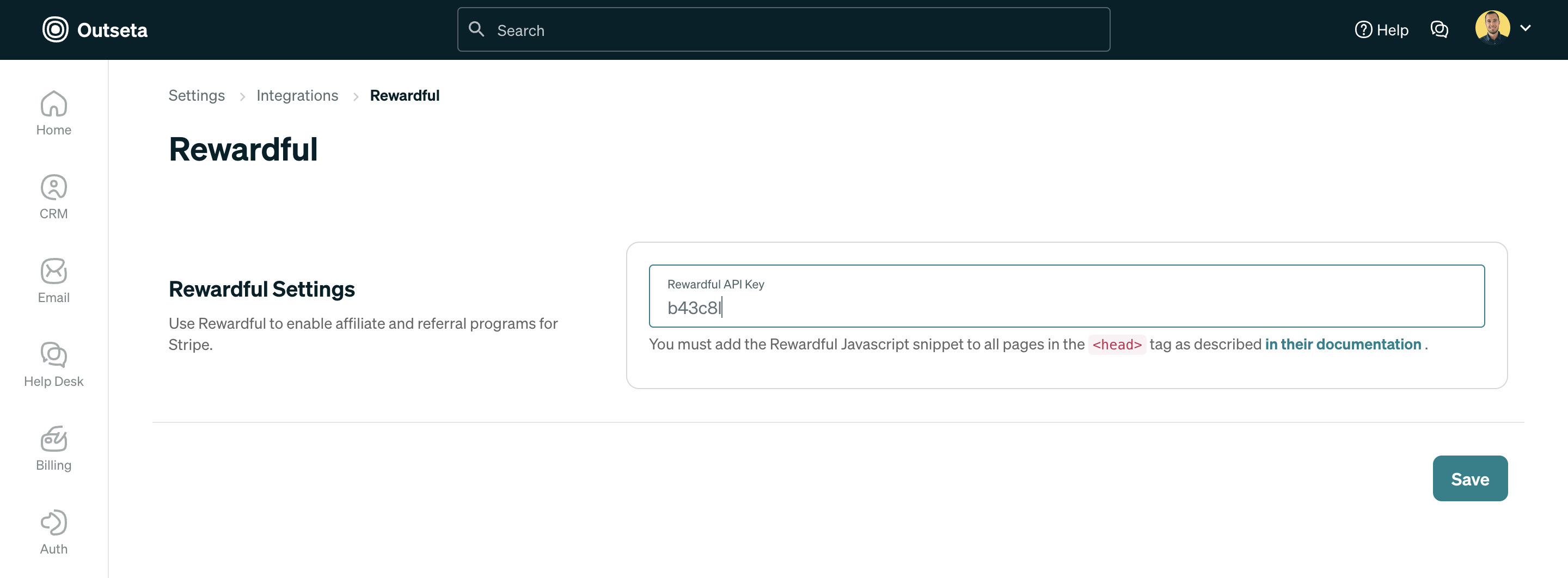Click the Outseta logo icon
Screen dimensions: 1568x578
coord(56,29)
